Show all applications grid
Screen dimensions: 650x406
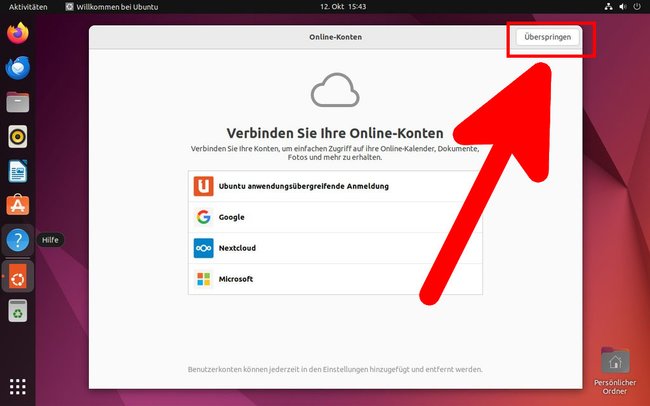click(17, 387)
